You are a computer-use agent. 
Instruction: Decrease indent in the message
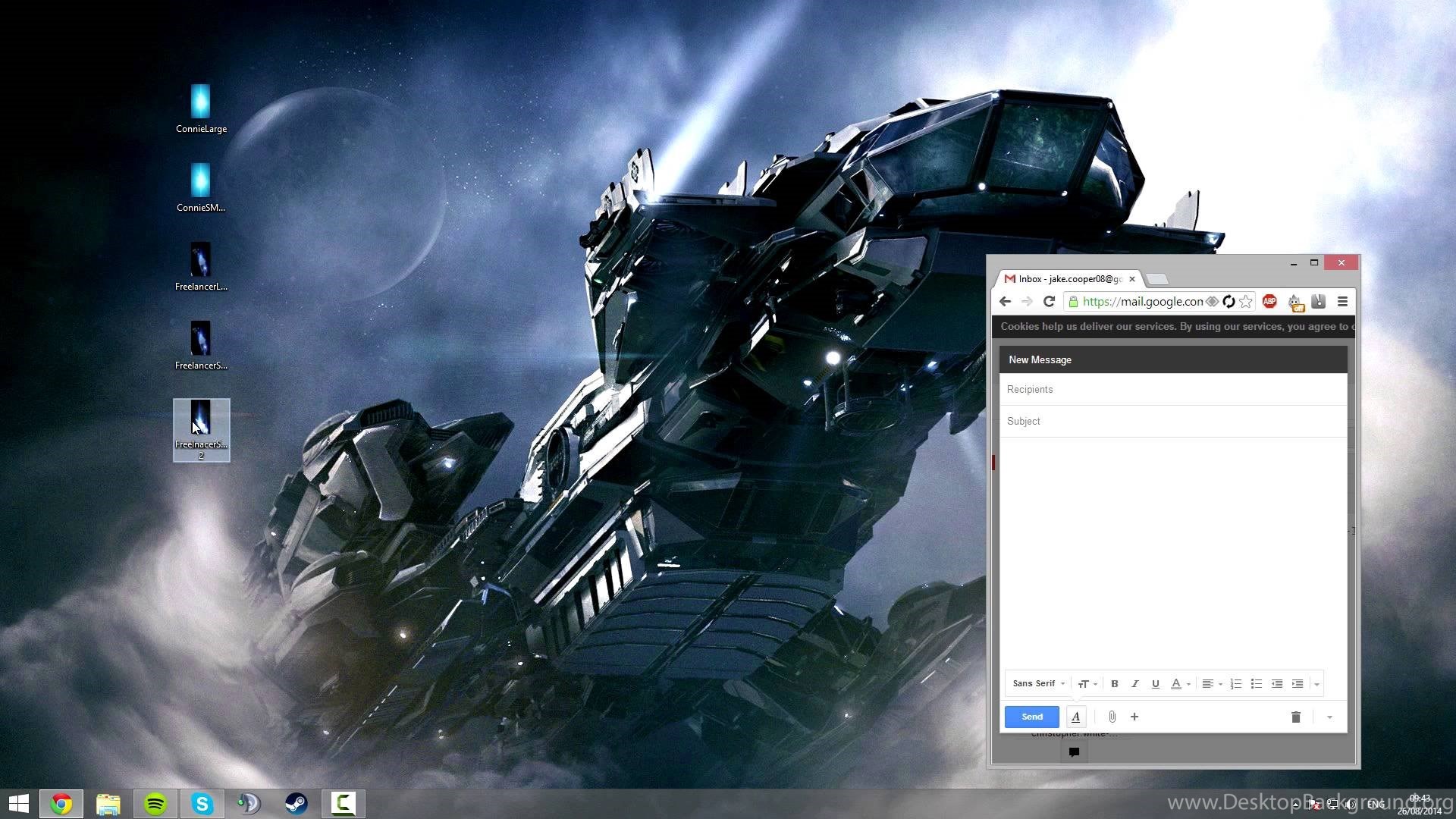1277,683
